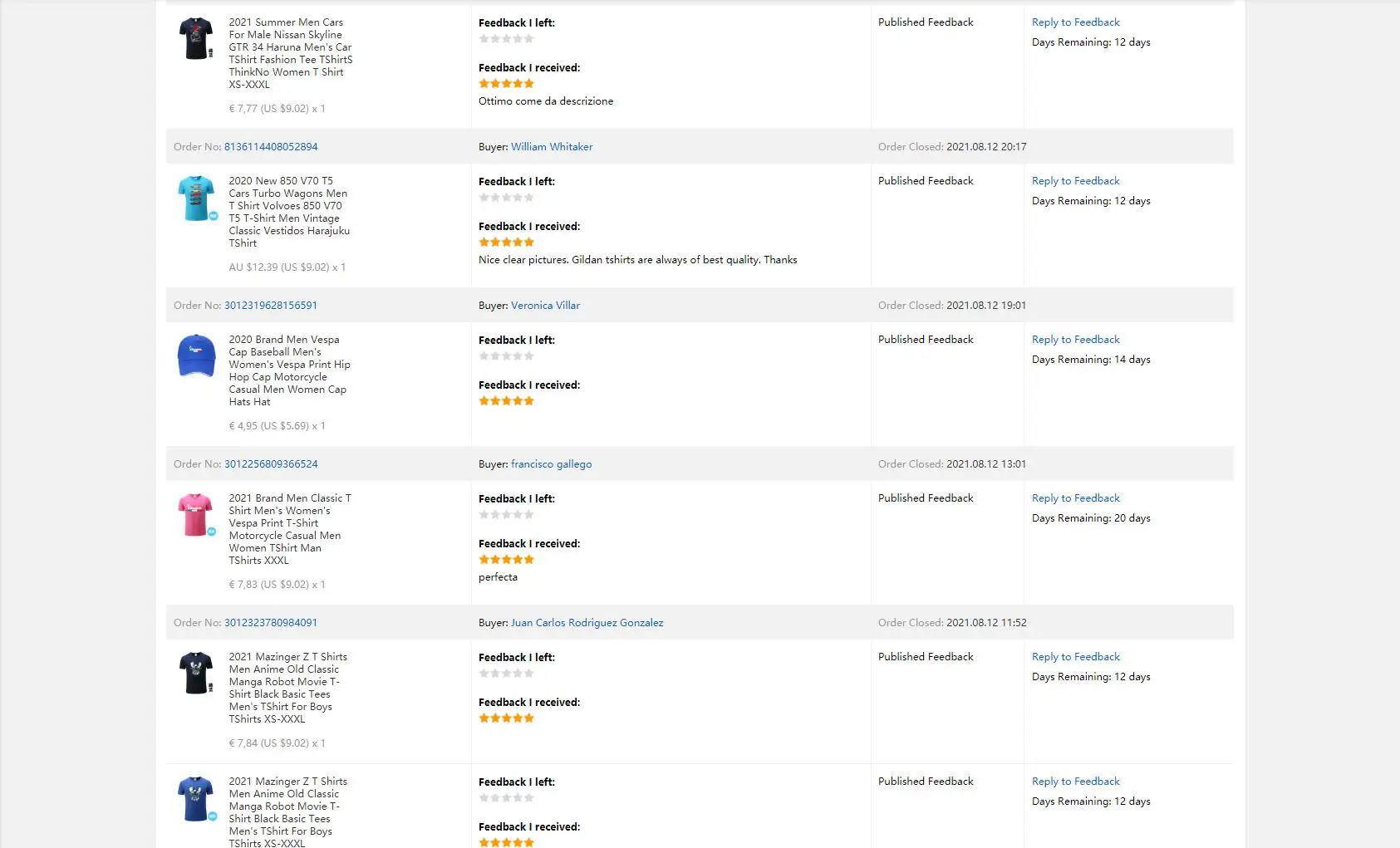View buyer Veronica Villar's profile
The image size is (1400, 848).
point(545,306)
